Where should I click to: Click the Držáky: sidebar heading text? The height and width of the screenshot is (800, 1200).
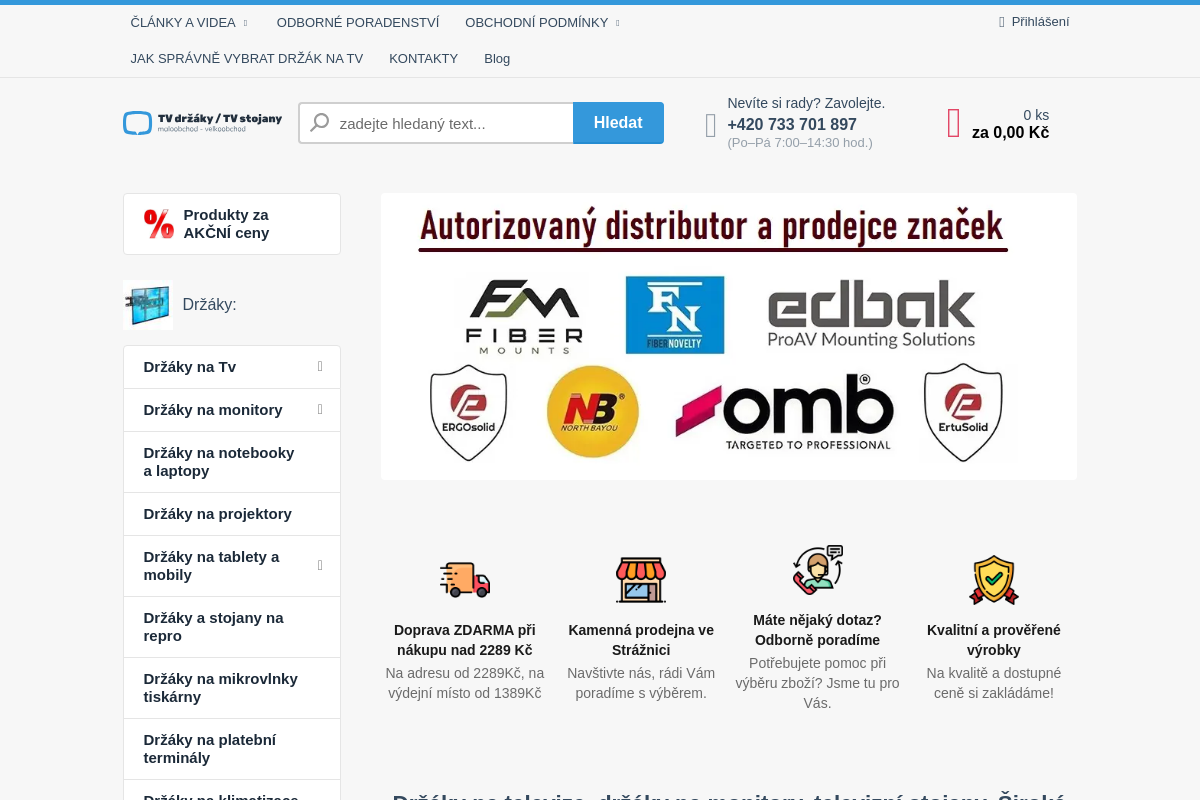pyautogui.click(x=209, y=305)
